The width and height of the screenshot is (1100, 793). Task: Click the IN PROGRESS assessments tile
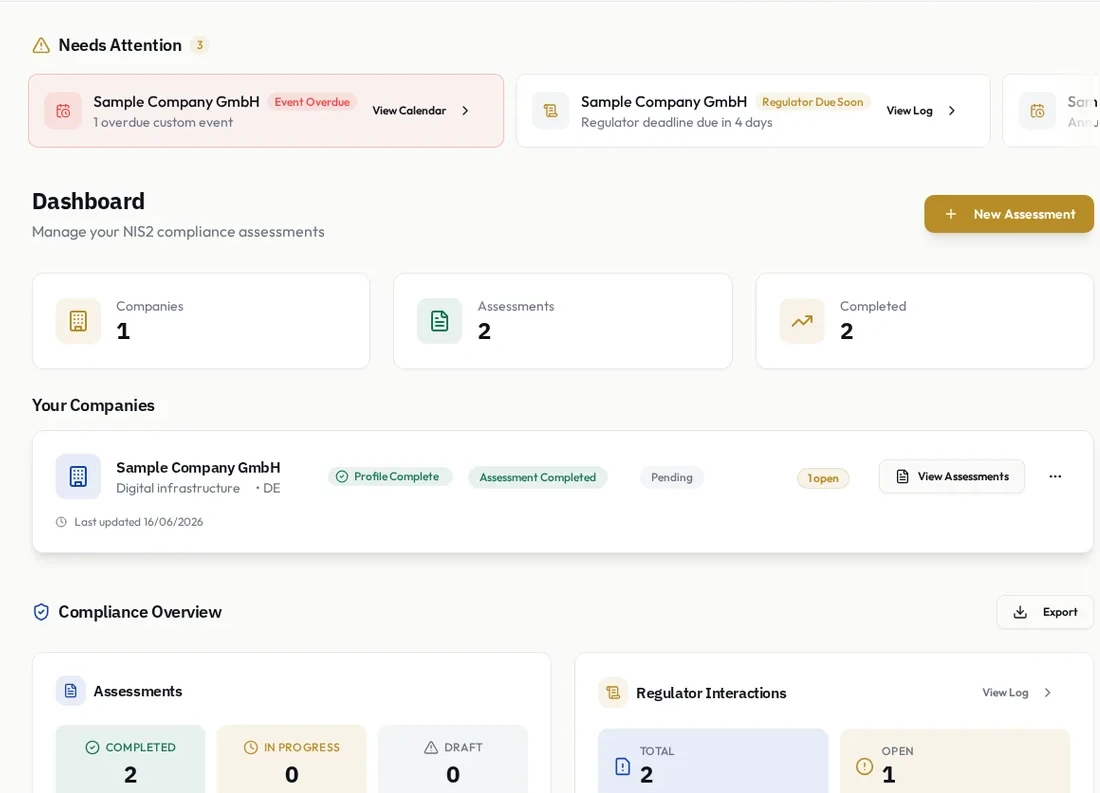[292, 759]
